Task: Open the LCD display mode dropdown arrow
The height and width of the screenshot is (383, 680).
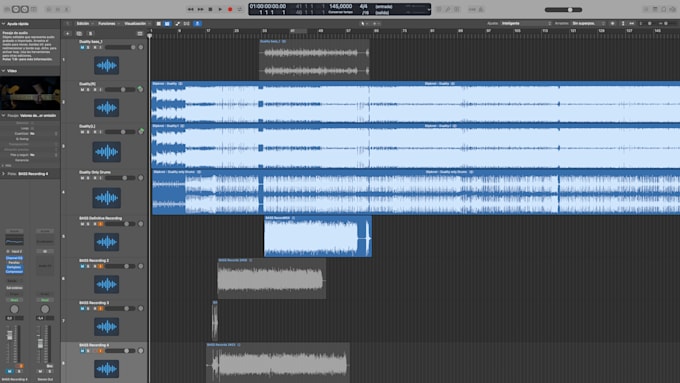Action: click(428, 9)
